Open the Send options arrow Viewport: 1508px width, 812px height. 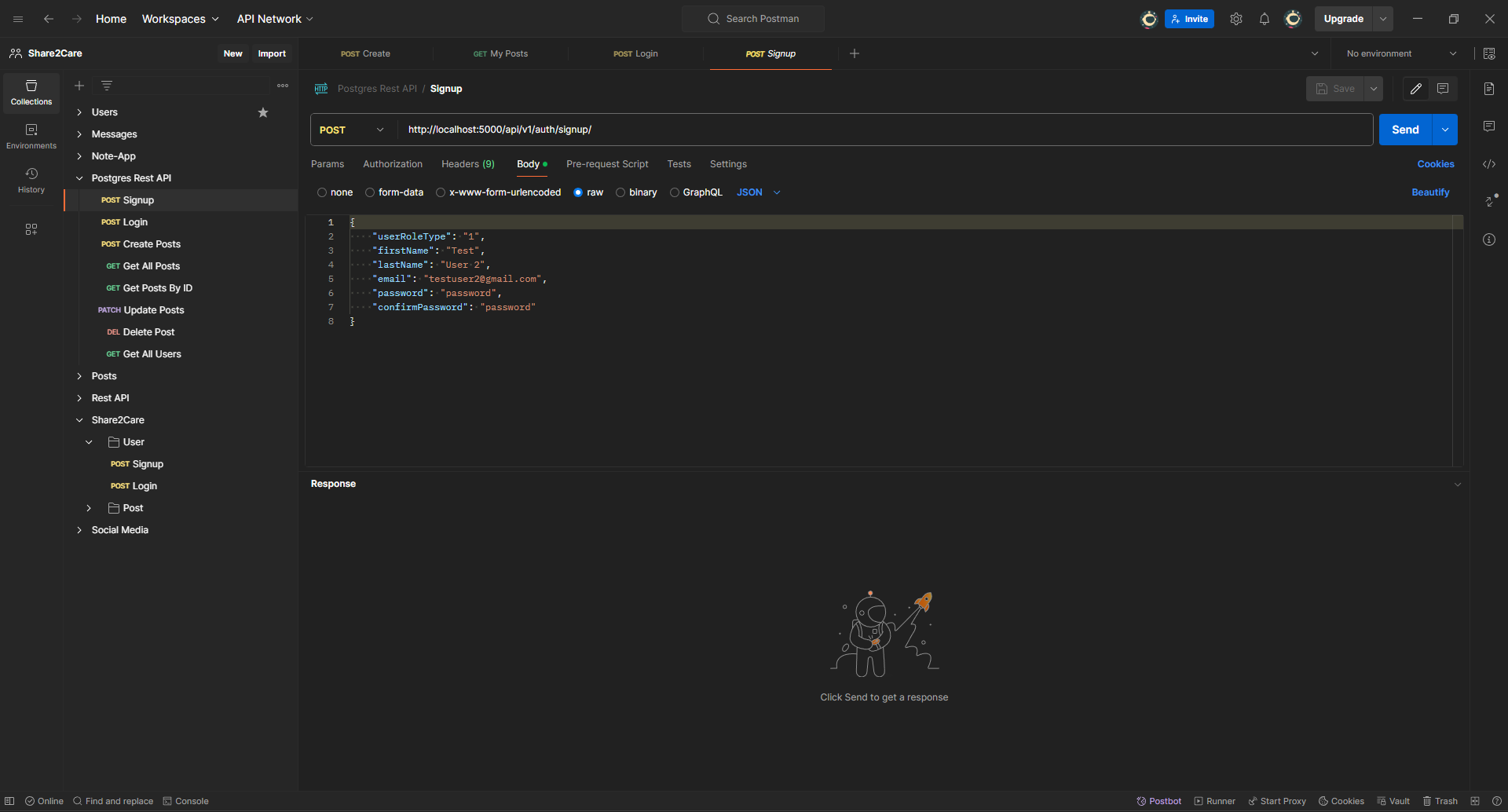pos(1445,130)
